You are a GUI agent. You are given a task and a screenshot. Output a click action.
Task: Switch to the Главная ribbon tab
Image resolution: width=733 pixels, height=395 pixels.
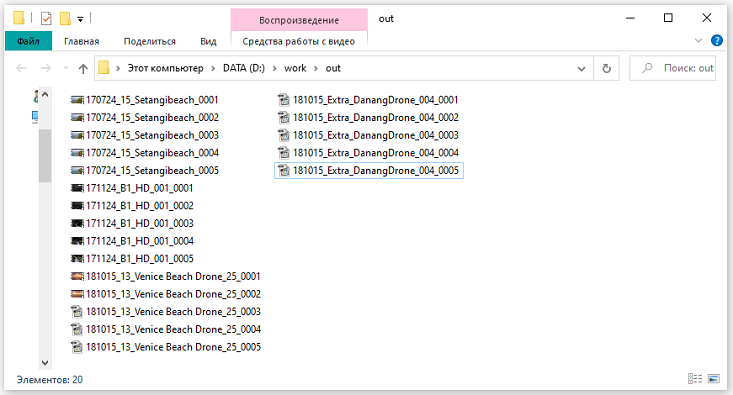81,41
